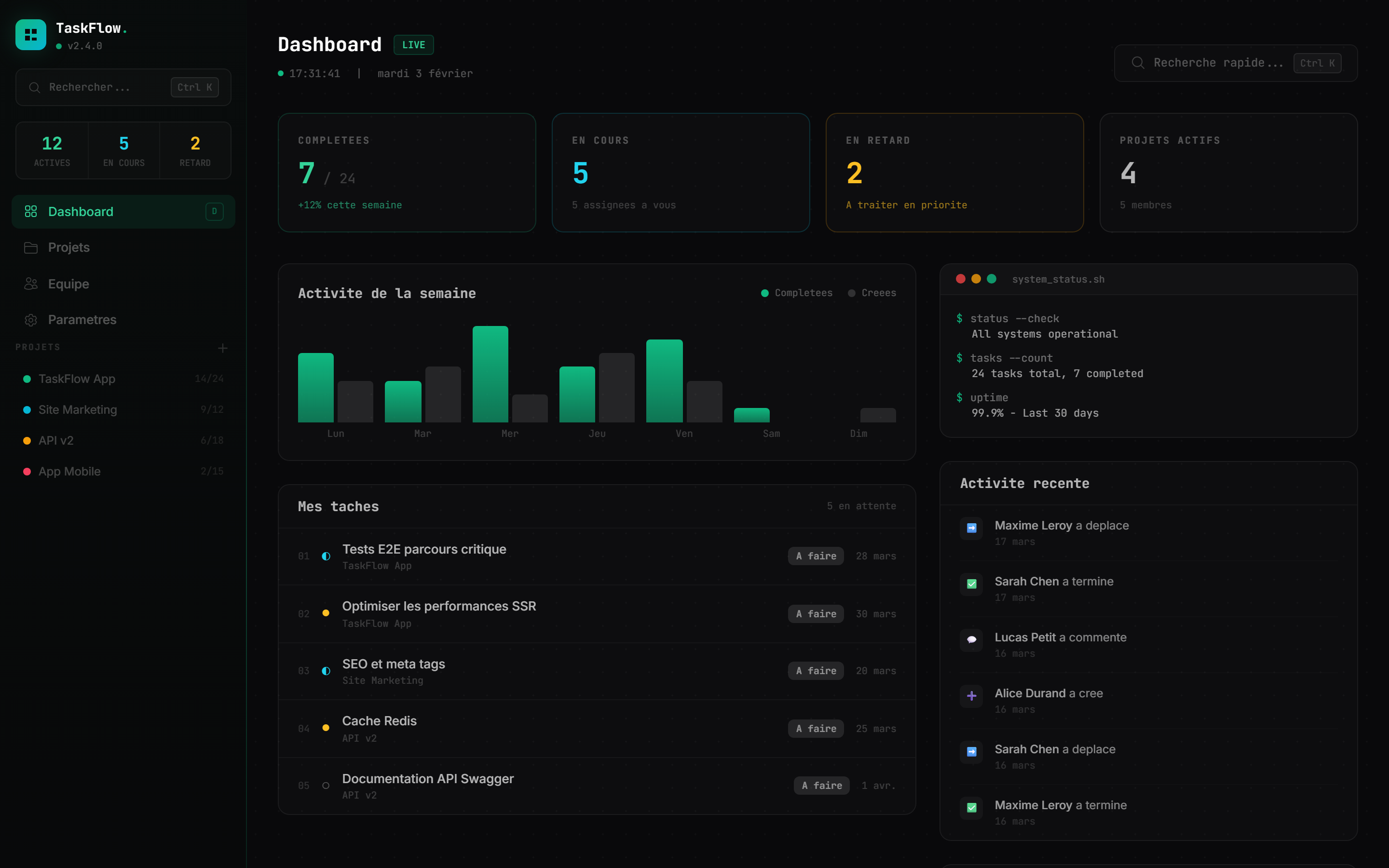Open the Projets menu item
The height and width of the screenshot is (868, 1389).
(x=69, y=247)
